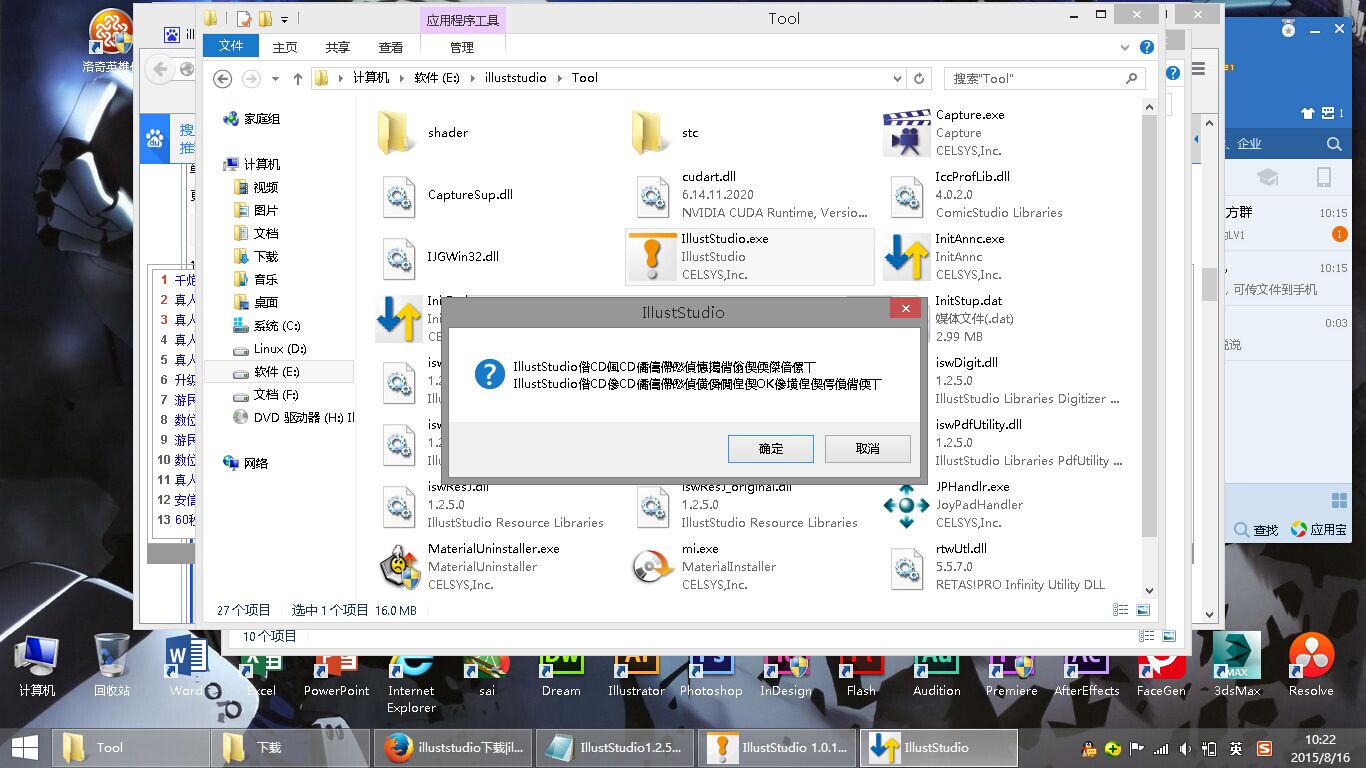
Task: Select Linux (D:) drive in navigation pane
Action: (x=279, y=349)
